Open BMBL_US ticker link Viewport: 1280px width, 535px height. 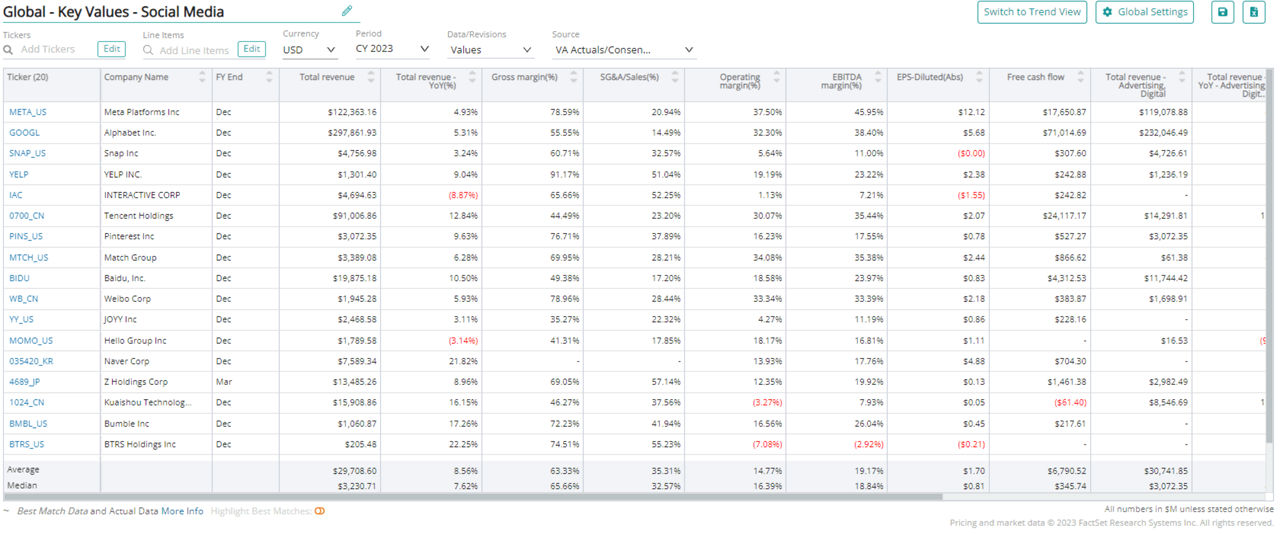click(x=29, y=423)
